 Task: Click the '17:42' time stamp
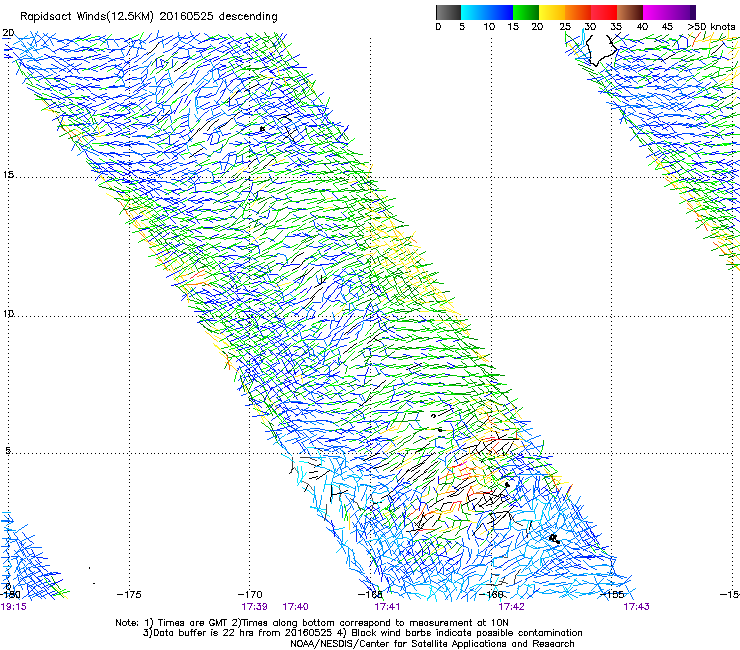(512, 607)
